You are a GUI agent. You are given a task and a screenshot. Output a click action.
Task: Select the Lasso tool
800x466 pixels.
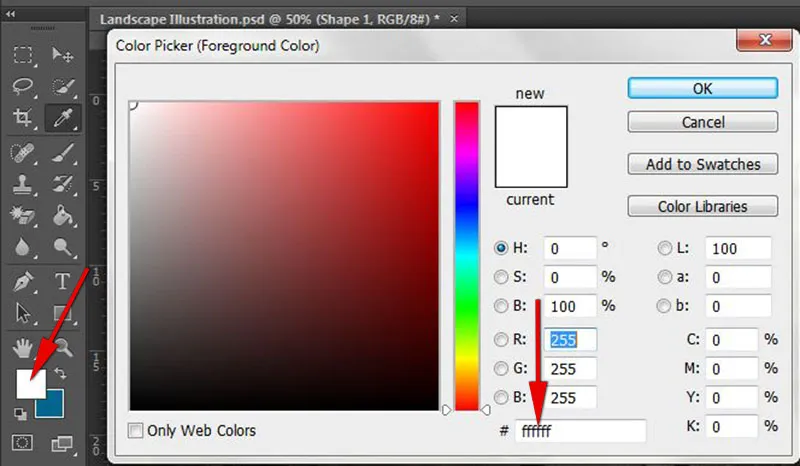23,86
